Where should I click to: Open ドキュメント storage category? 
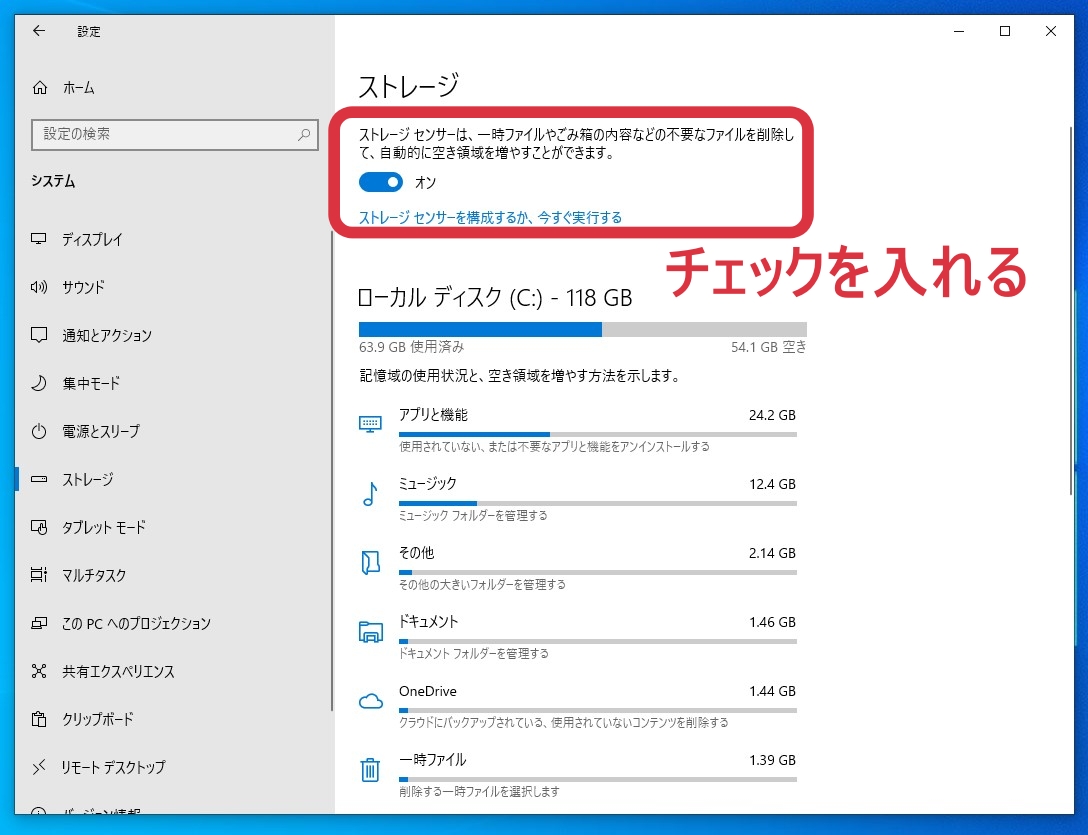(577, 636)
